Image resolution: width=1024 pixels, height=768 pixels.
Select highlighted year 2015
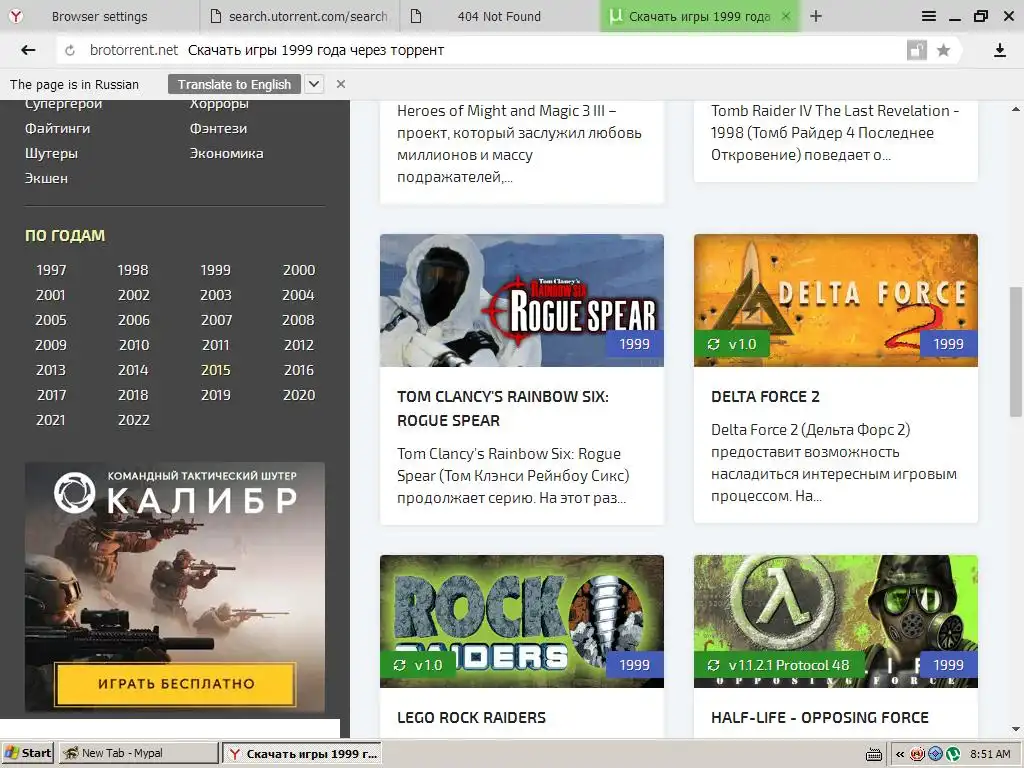216,370
